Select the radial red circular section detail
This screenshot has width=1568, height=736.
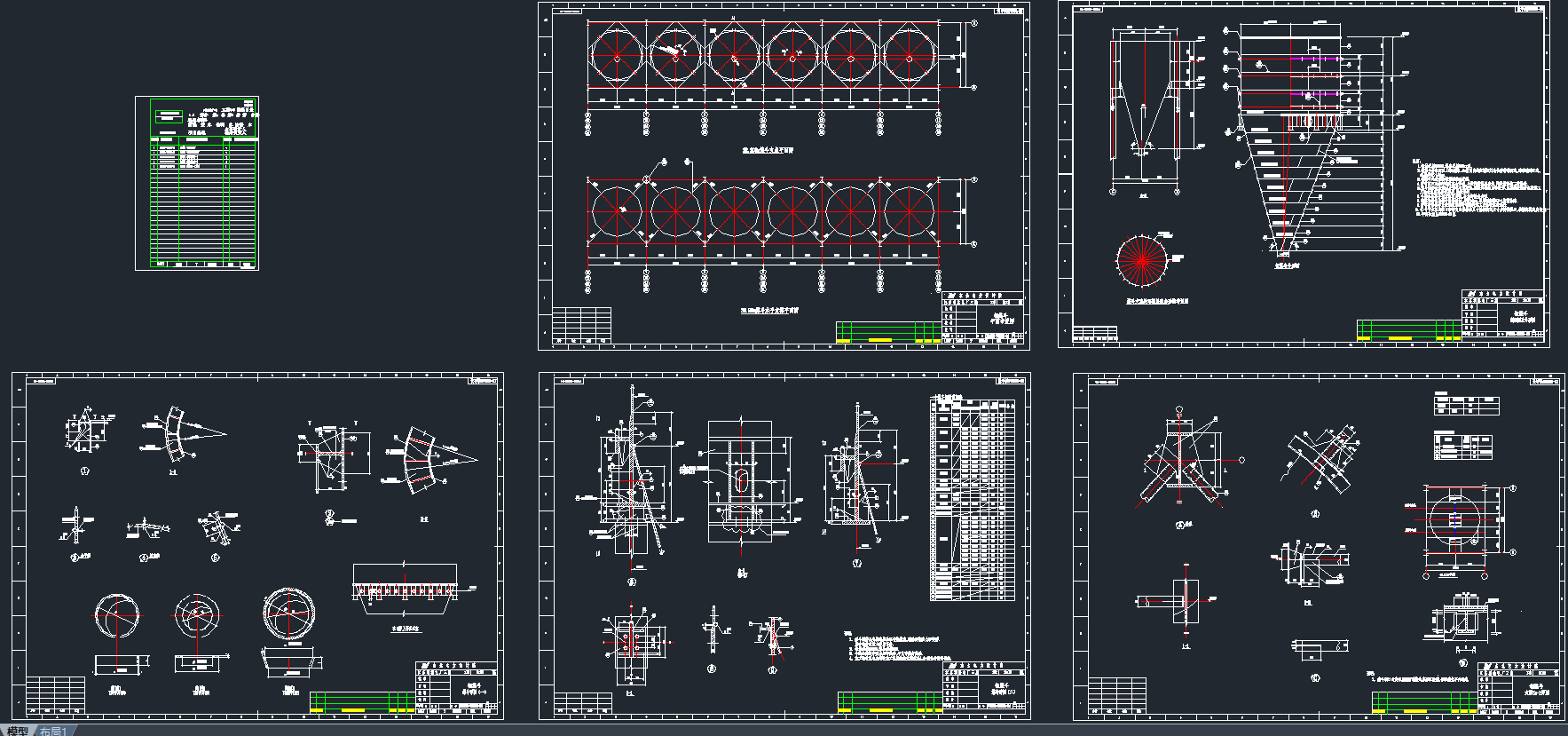pos(1141,261)
